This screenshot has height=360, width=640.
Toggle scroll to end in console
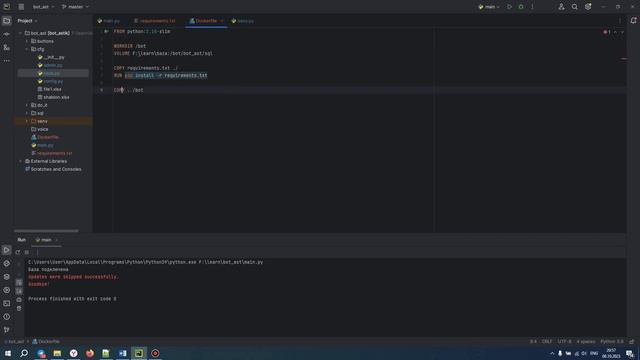point(19,291)
